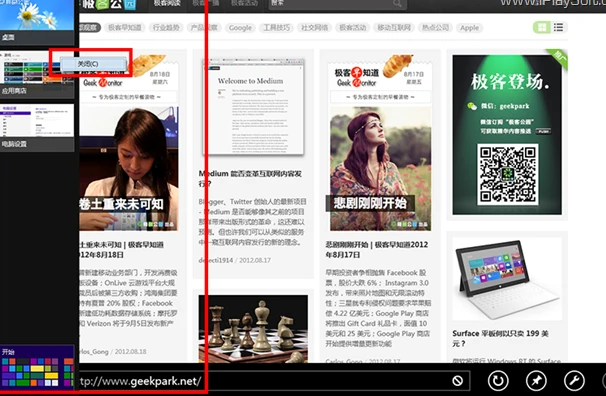Open the Surface 平板 199 美元 article link
Image resolution: width=606 pixels, height=396 pixels.
pos(500,338)
